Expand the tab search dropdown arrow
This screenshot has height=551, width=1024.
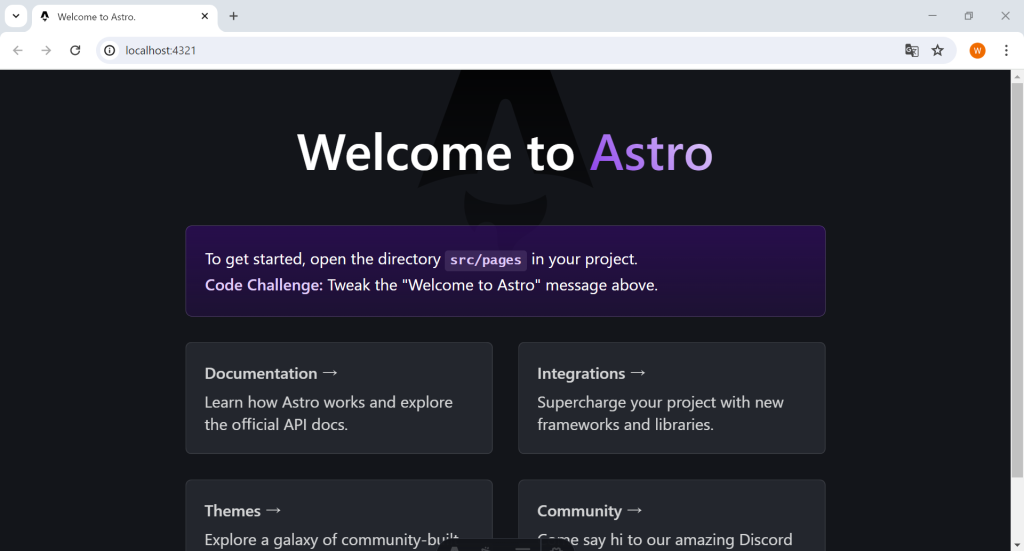tap(16, 16)
